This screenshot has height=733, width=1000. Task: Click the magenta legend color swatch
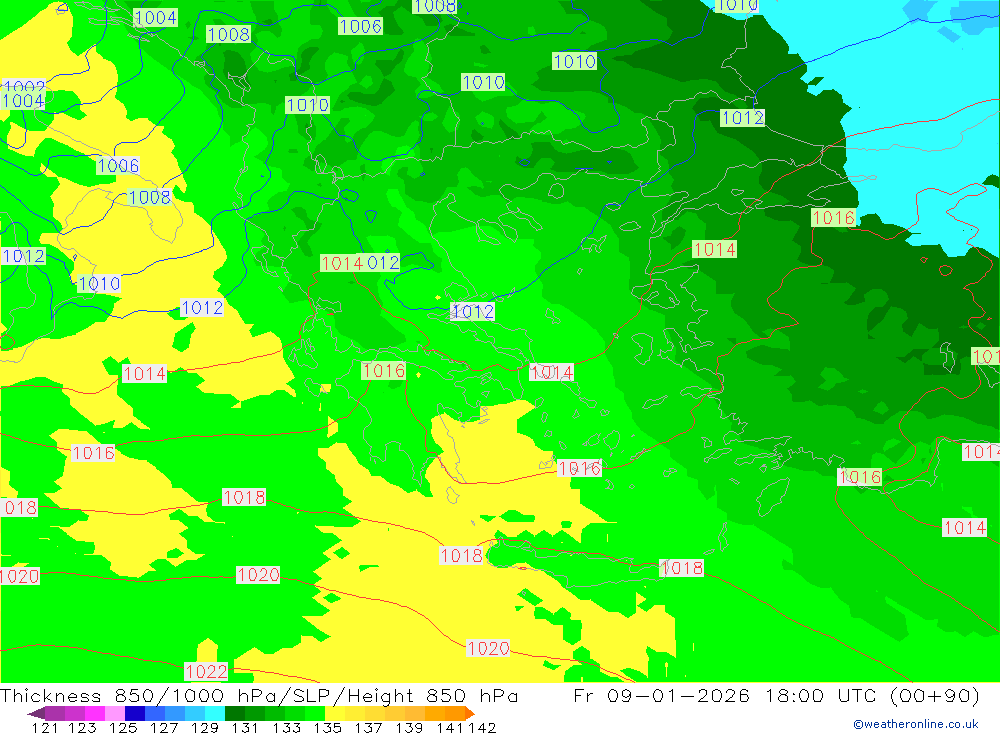click(x=94, y=713)
